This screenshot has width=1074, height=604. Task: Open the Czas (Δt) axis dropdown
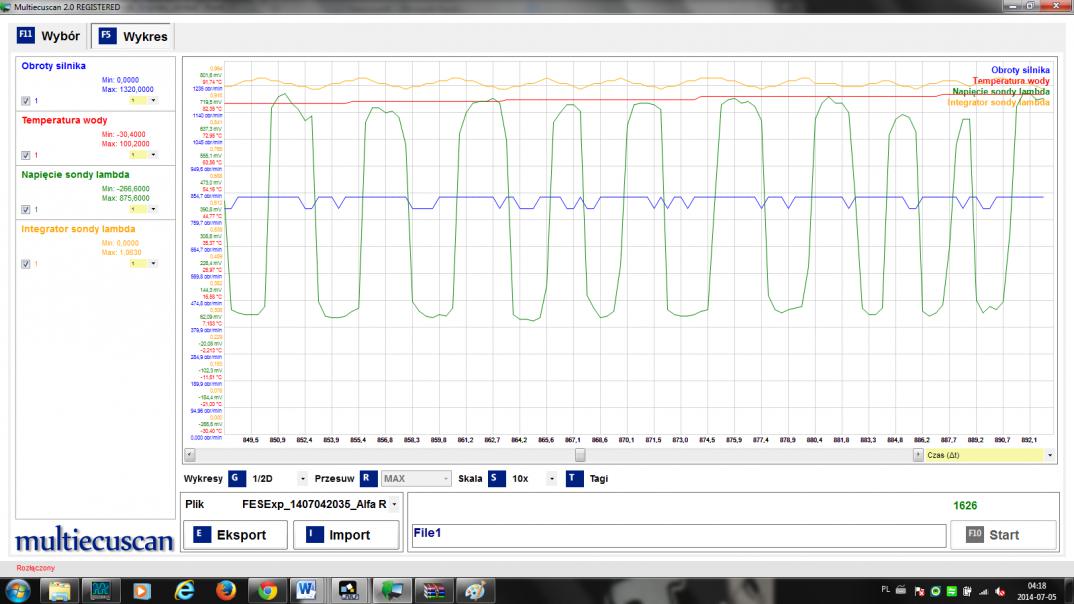pos(1049,455)
